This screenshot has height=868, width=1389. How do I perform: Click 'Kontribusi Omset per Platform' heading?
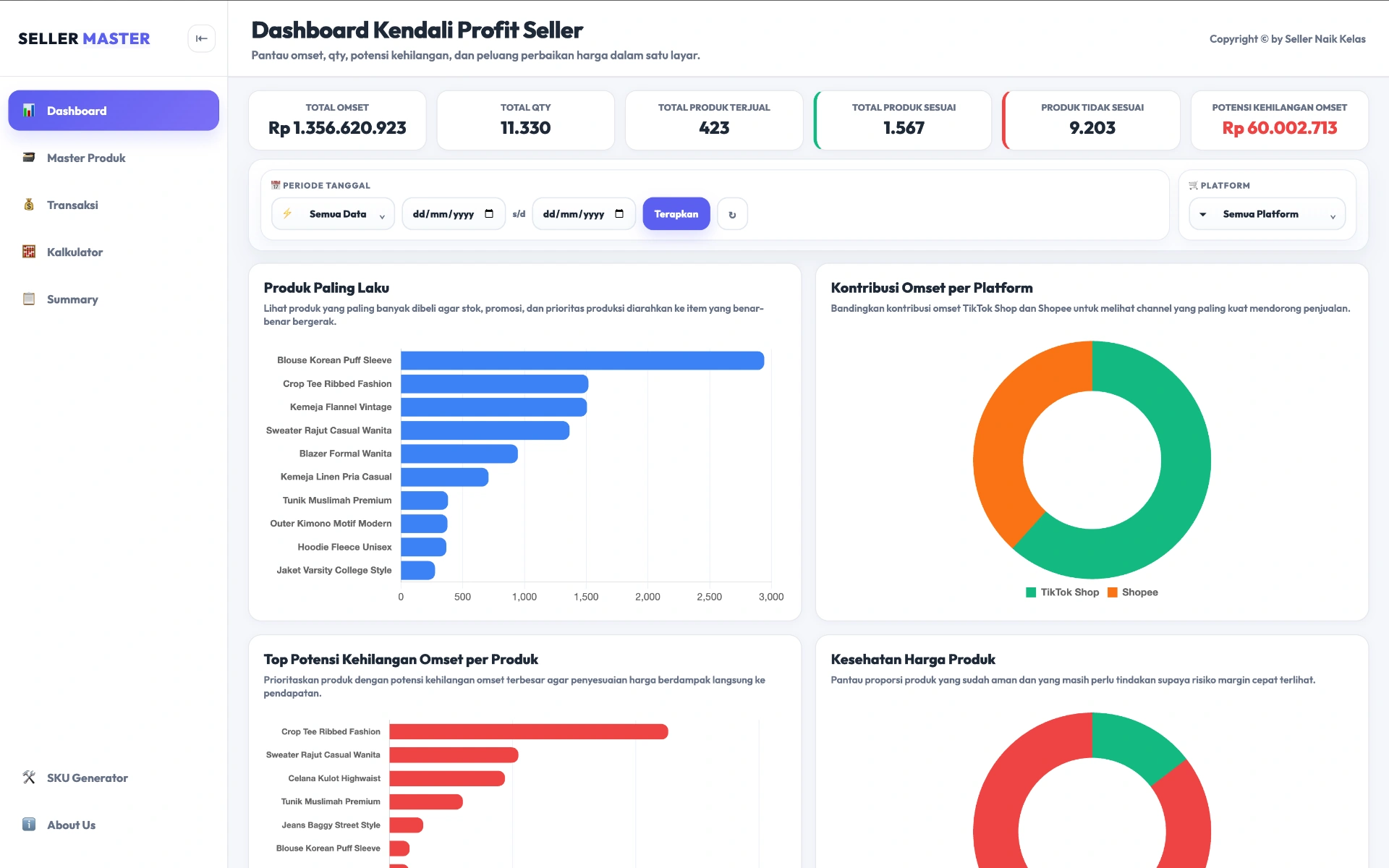932,288
